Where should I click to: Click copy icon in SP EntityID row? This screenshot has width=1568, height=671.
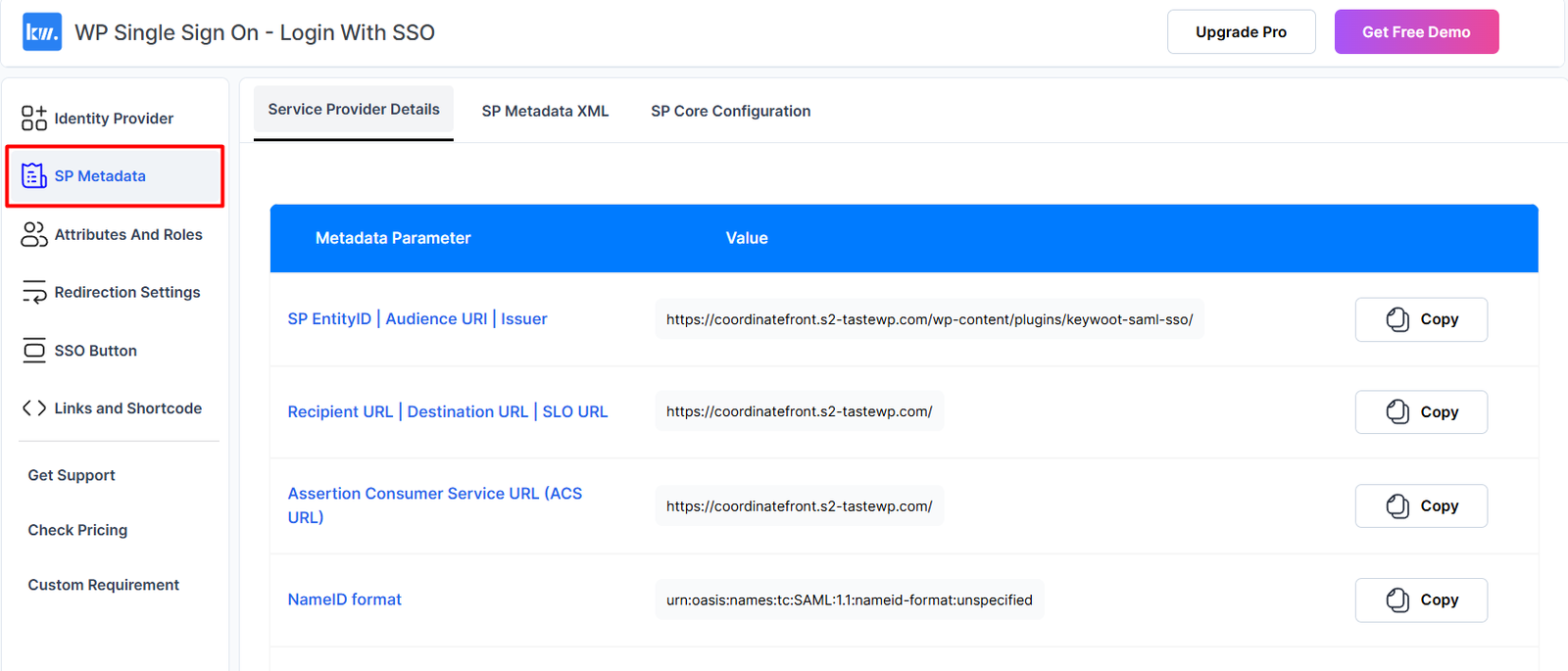pyautogui.click(x=1398, y=319)
